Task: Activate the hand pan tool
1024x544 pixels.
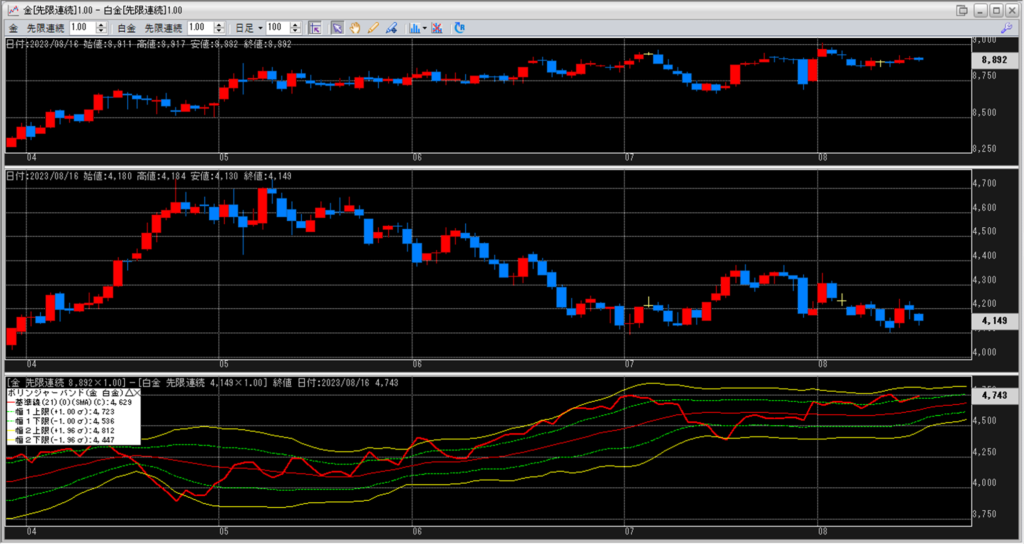Action: [355, 28]
